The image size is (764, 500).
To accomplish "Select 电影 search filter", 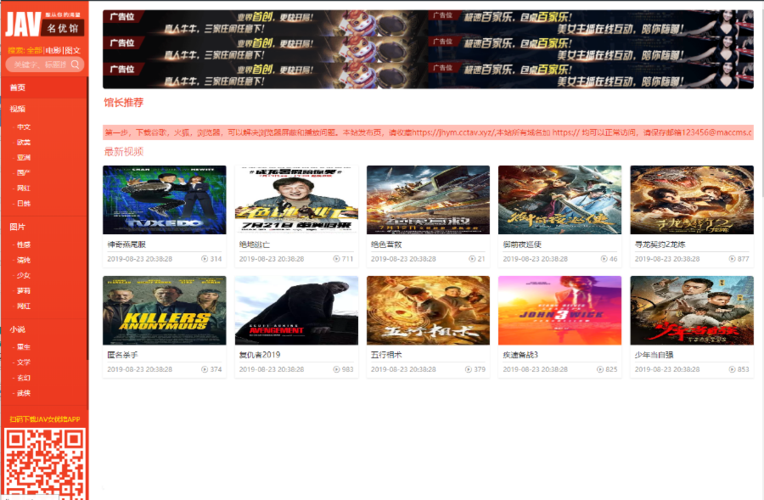I will point(54,50).
